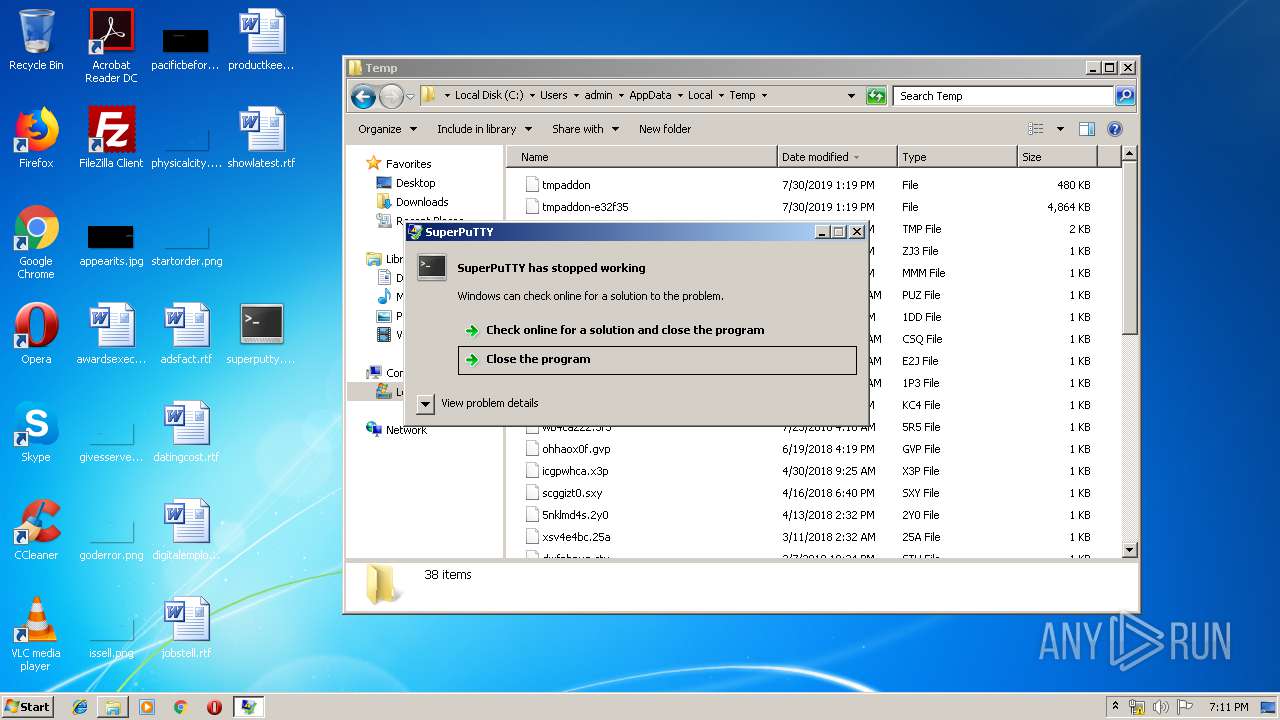Click the search magnifier in Temp window

(1125, 96)
